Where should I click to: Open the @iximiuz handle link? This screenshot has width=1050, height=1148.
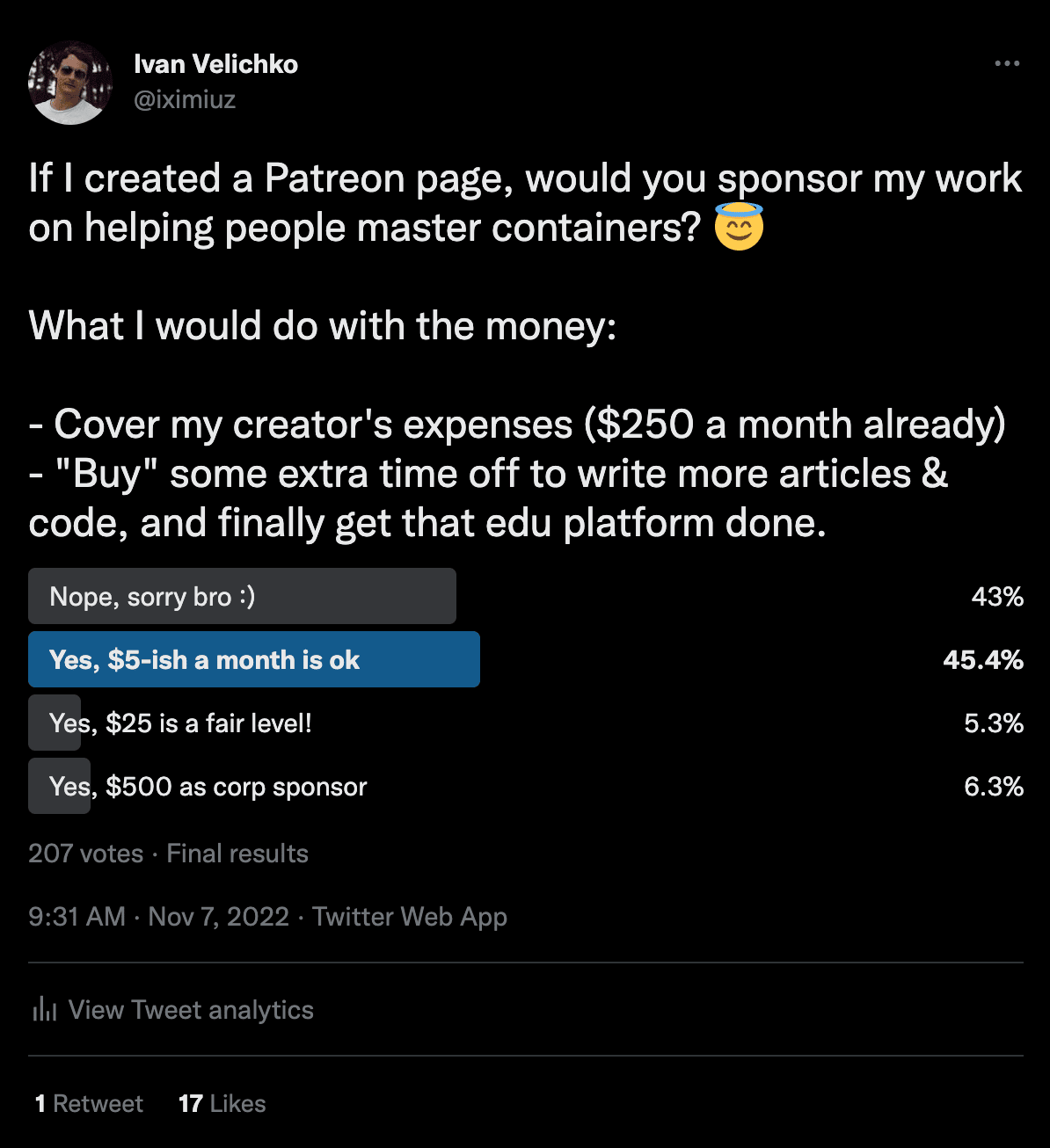pyautogui.click(x=185, y=99)
